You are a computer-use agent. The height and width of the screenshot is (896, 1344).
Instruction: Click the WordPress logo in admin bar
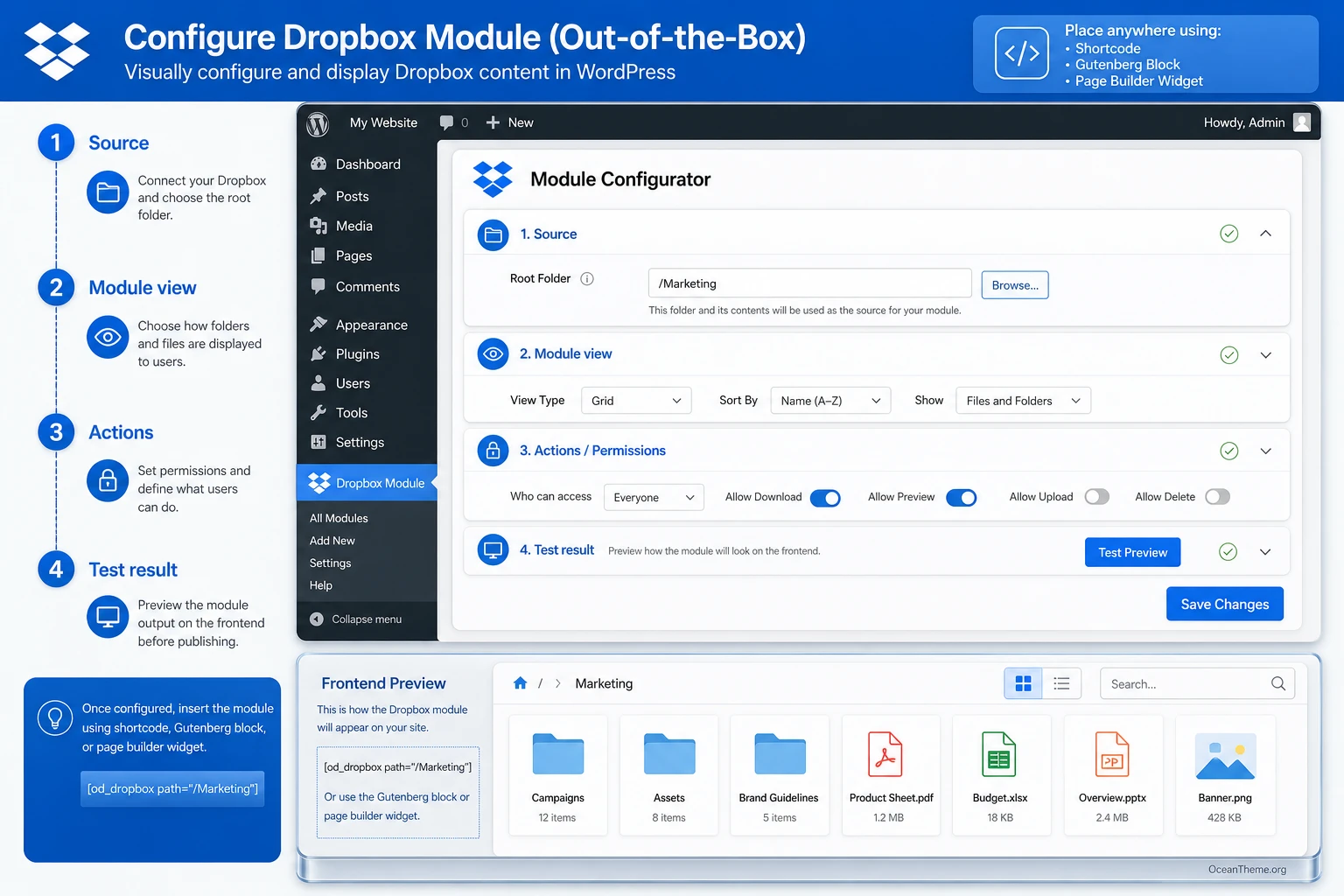pyautogui.click(x=318, y=123)
